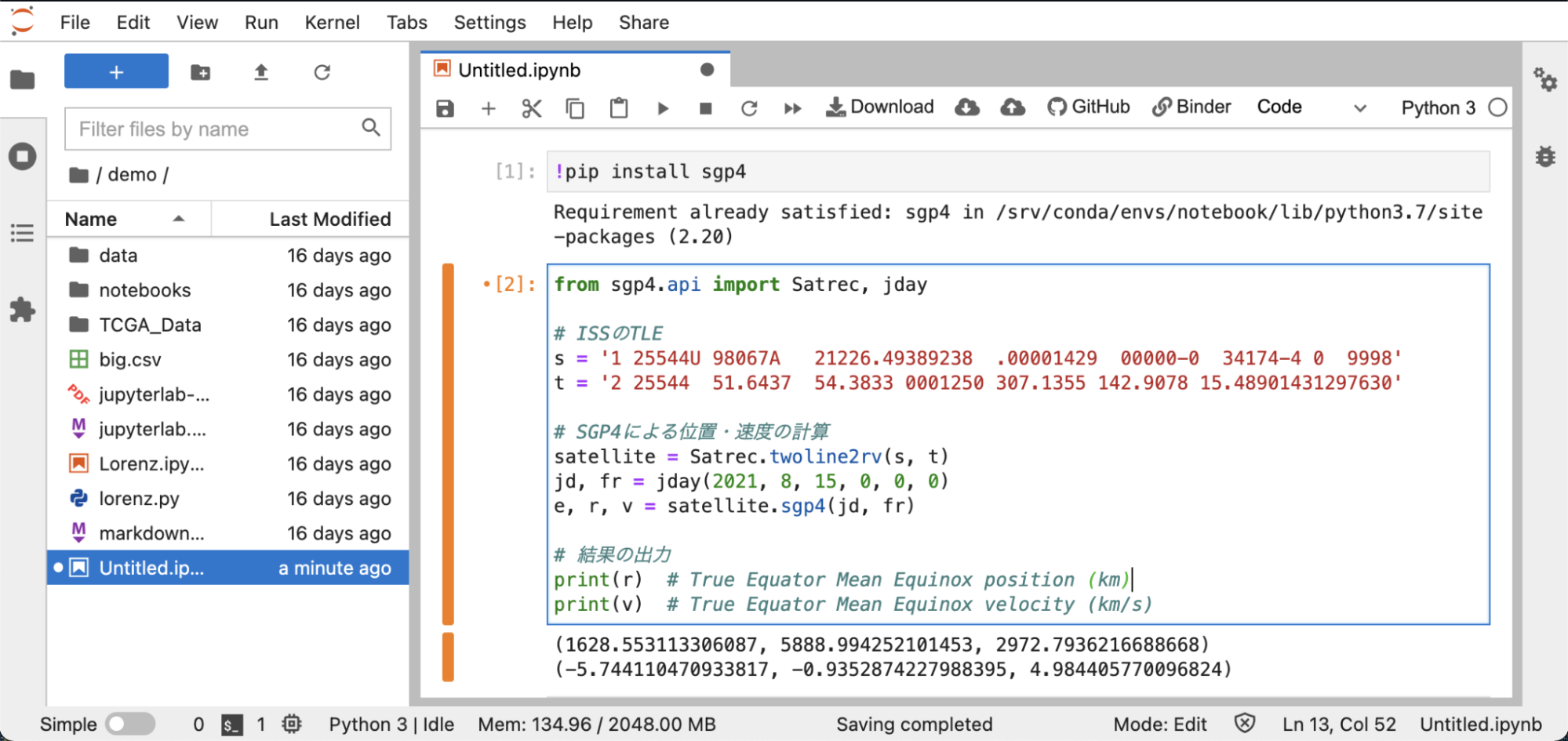Create a new folder
This screenshot has height=741, width=1568.
pos(200,72)
